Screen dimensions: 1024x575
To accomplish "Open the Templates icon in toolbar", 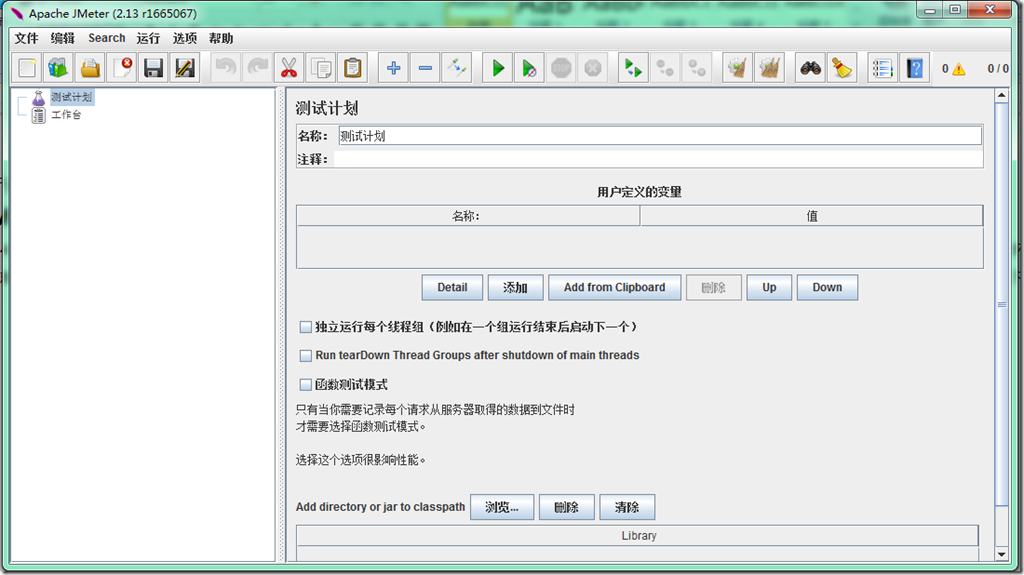I will click(58, 68).
